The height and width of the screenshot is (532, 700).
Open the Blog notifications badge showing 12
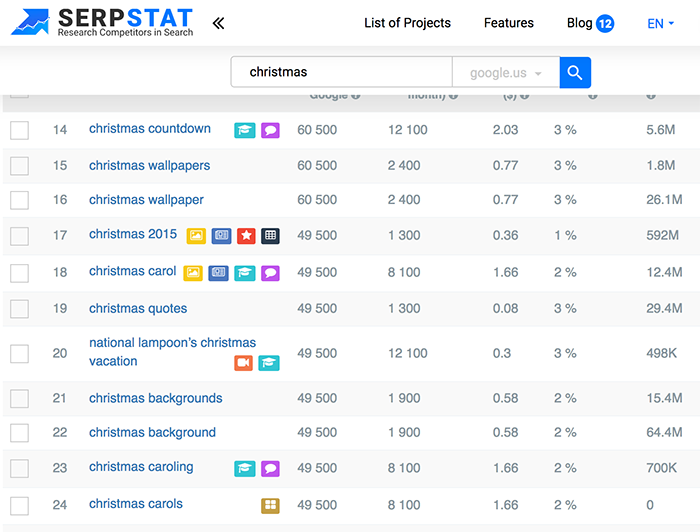pos(605,23)
